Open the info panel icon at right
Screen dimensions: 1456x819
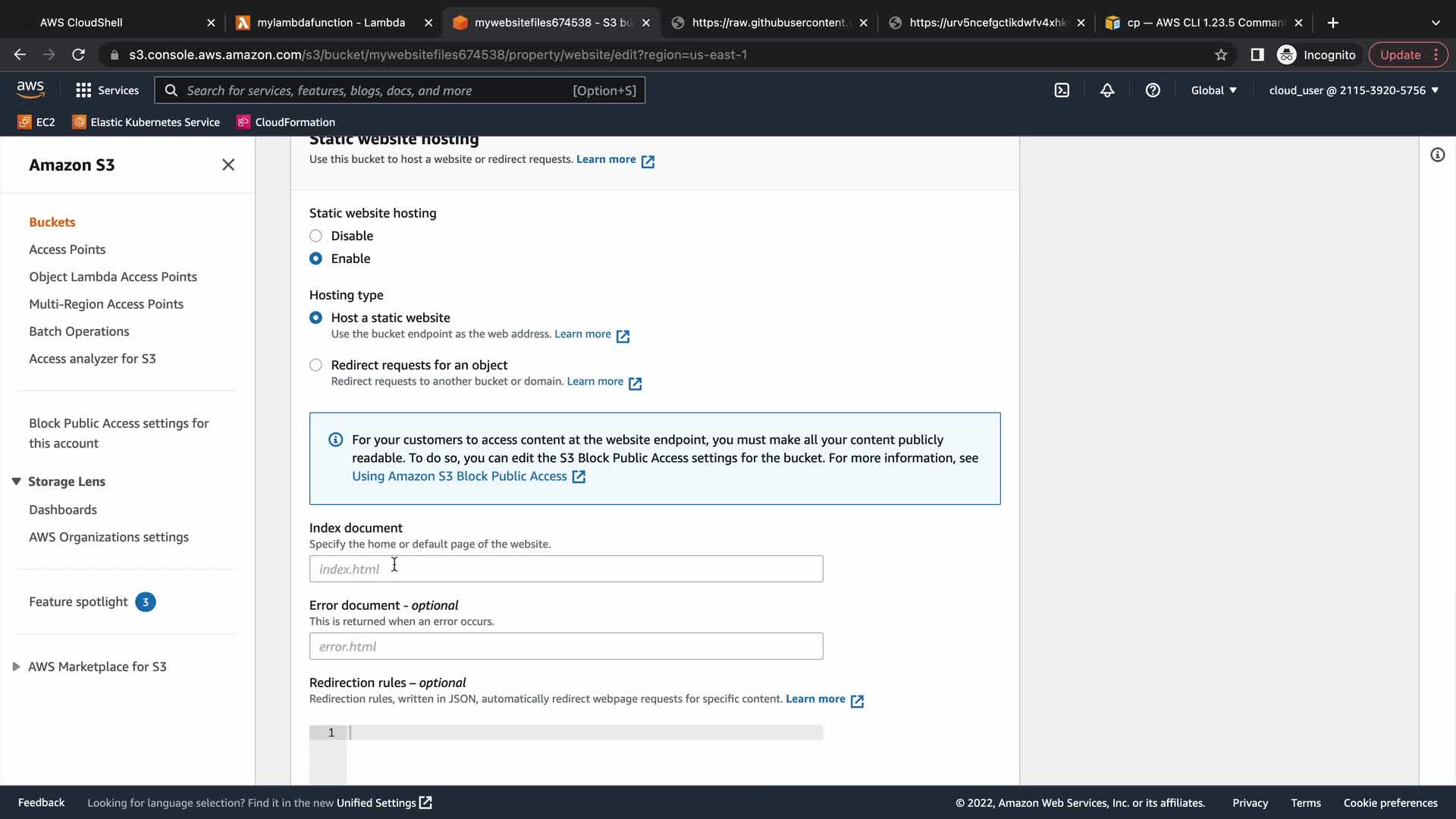tap(1437, 155)
